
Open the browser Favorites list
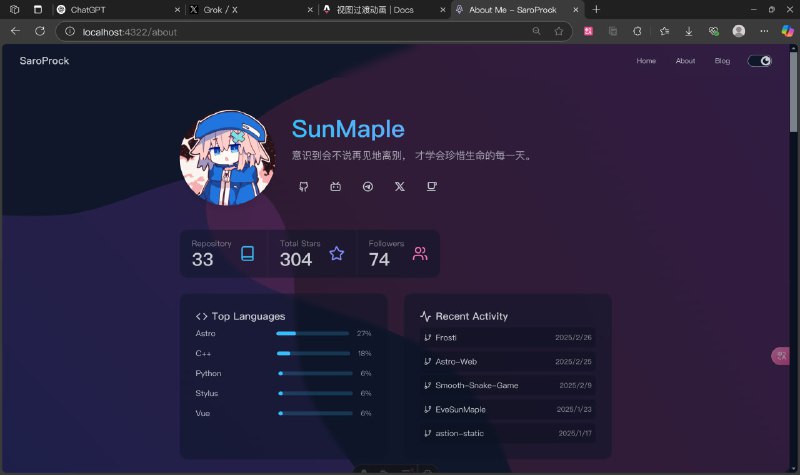click(x=664, y=31)
